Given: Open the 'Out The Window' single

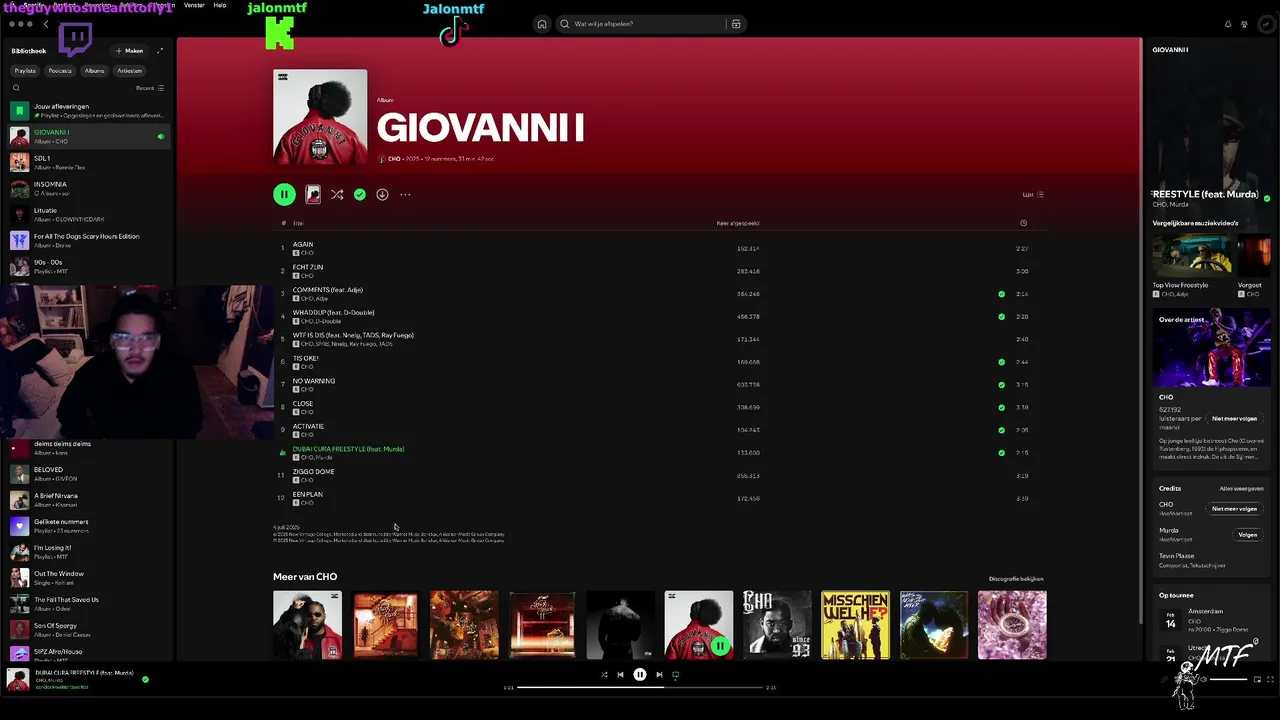Looking at the screenshot, I should coord(90,578).
